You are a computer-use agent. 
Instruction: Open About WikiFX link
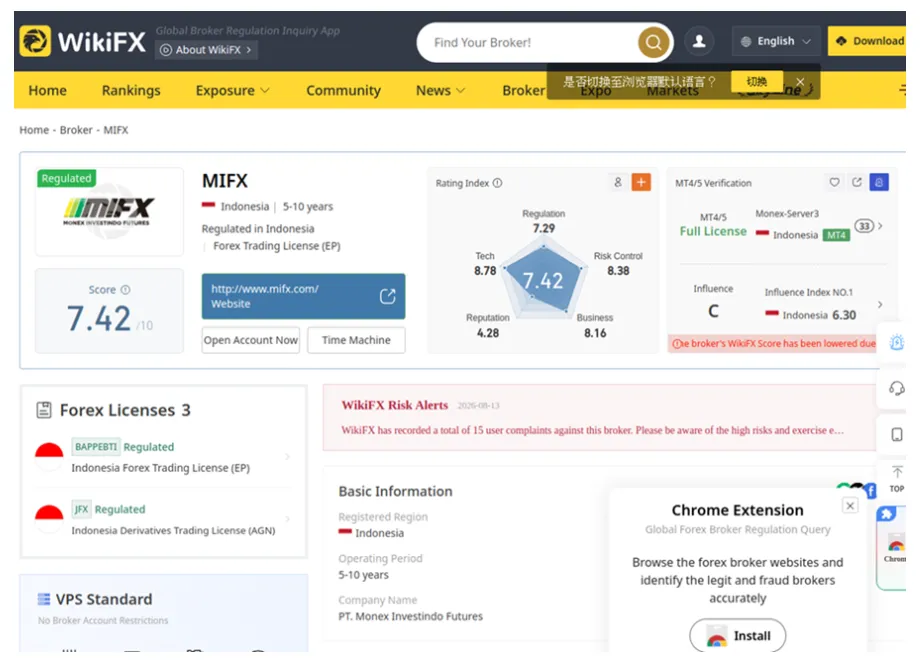pyautogui.click(x=207, y=50)
